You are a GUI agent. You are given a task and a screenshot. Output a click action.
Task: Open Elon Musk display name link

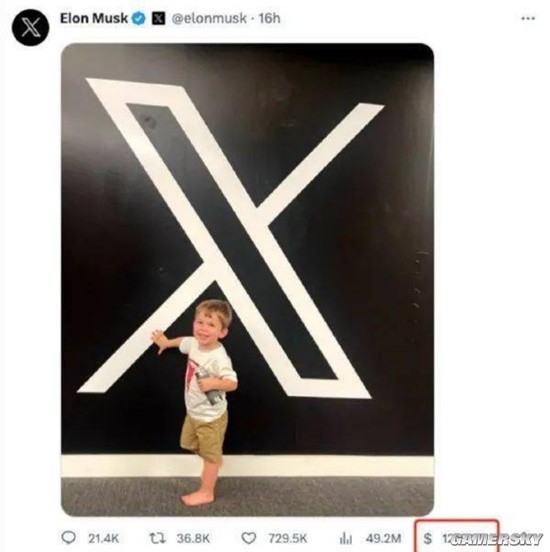tap(94, 18)
